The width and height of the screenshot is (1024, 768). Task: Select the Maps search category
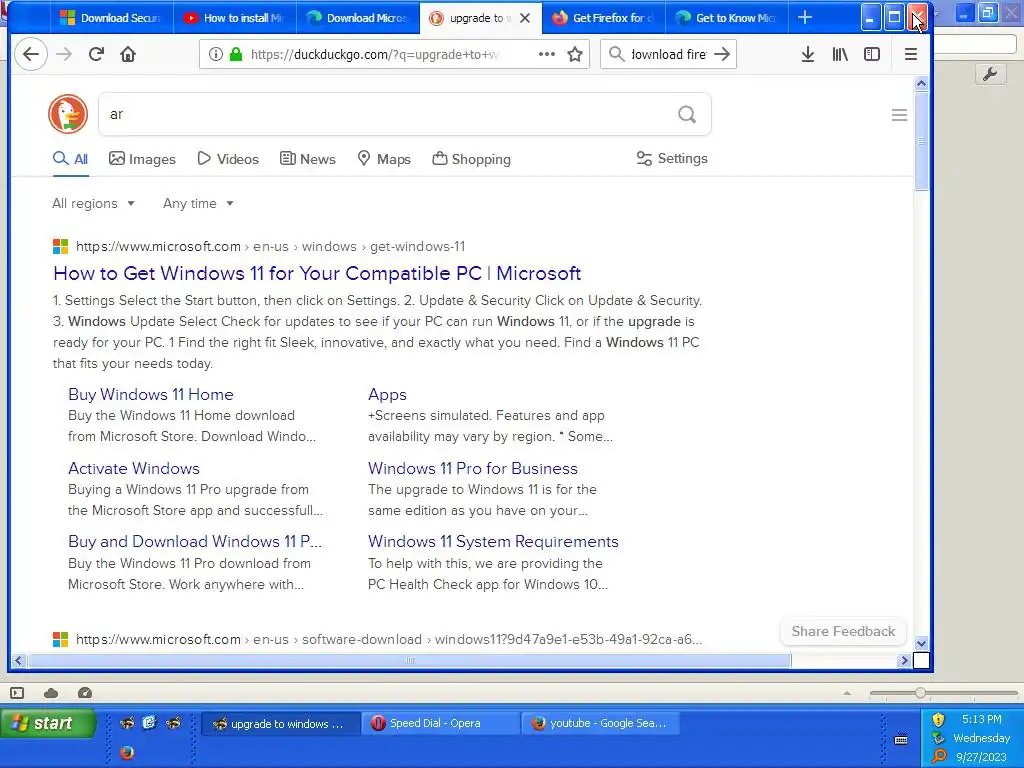click(x=384, y=159)
